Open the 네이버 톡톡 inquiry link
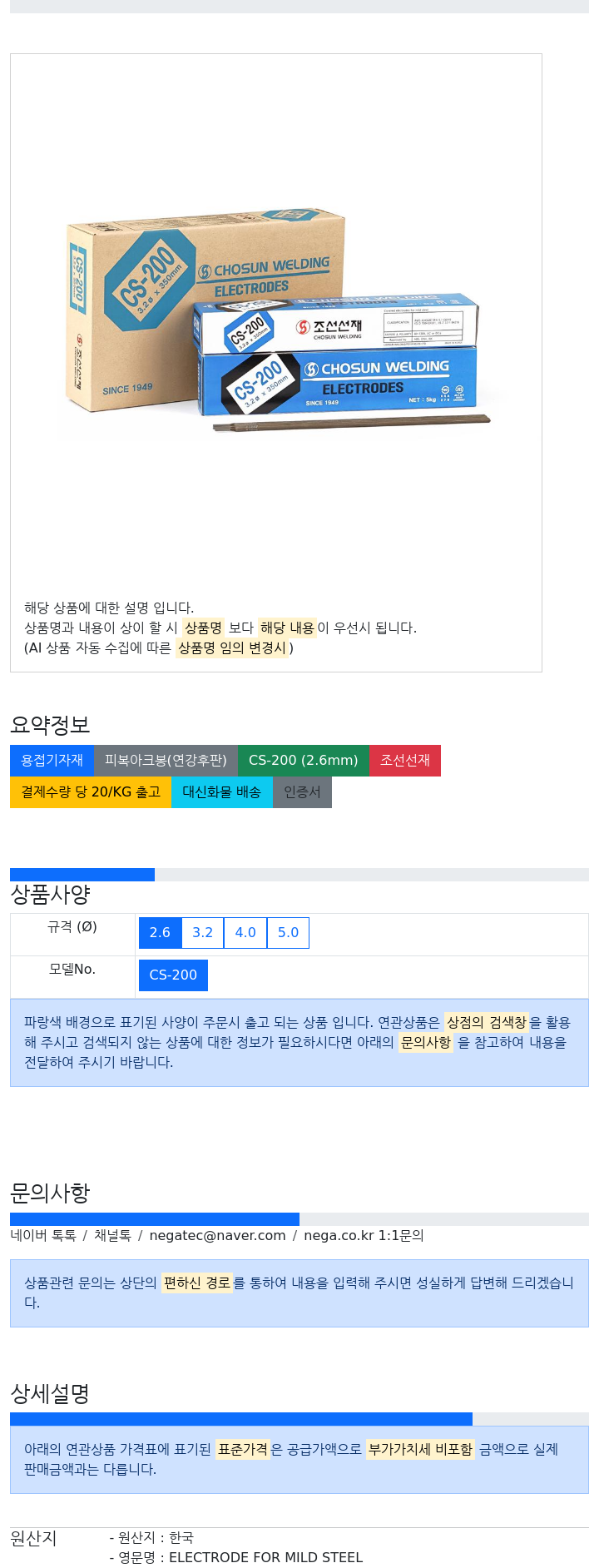 click(x=43, y=1236)
